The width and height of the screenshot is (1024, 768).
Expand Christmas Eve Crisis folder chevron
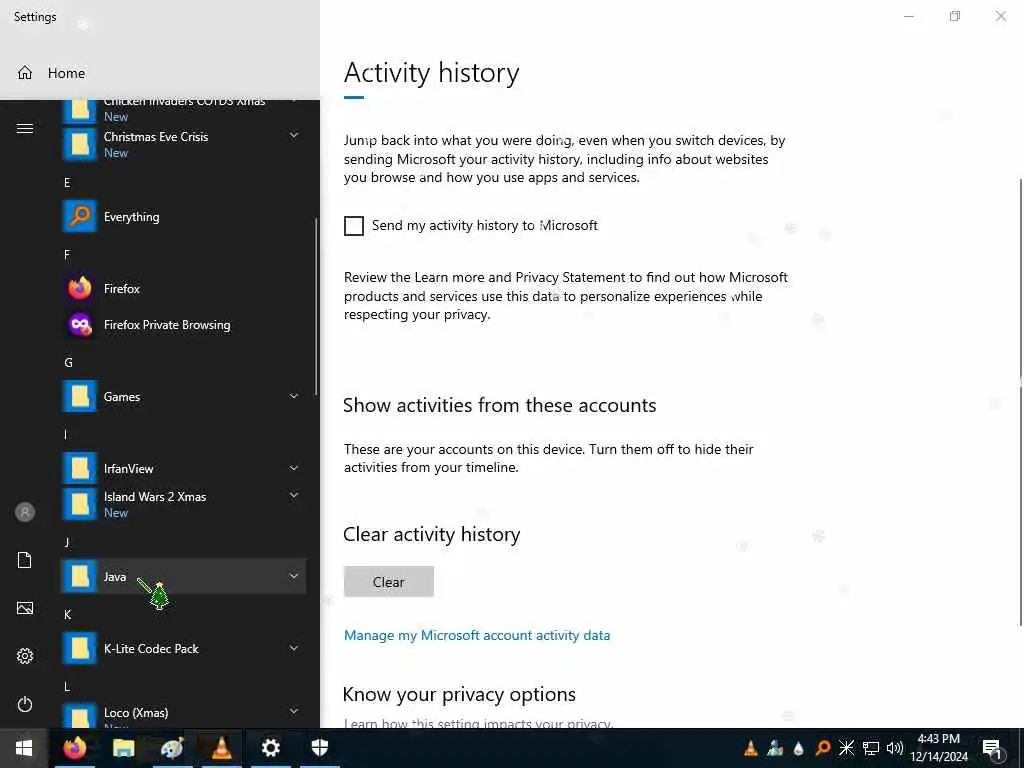[x=294, y=135]
